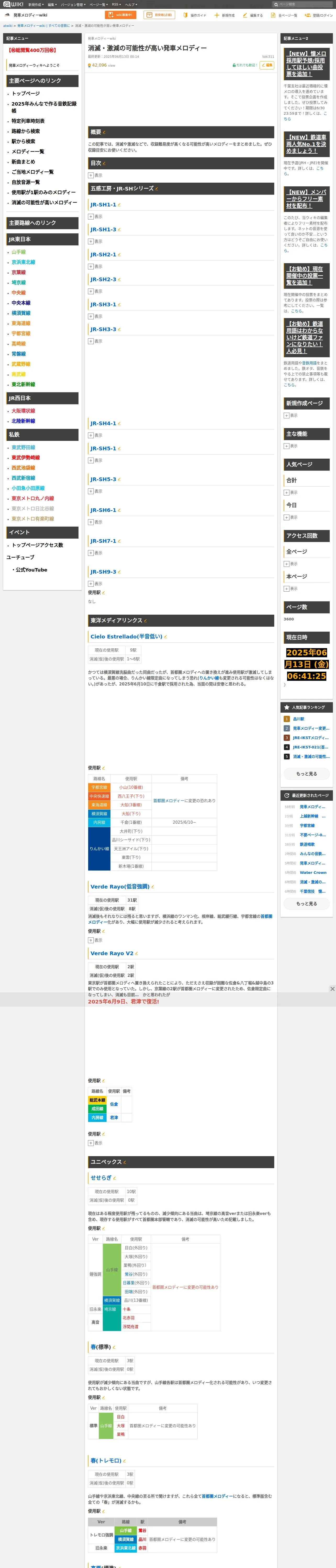This screenshot has width=336, height=1568.
Task: Click the 千倉(1番線) station cell
Action: click(x=131, y=822)
